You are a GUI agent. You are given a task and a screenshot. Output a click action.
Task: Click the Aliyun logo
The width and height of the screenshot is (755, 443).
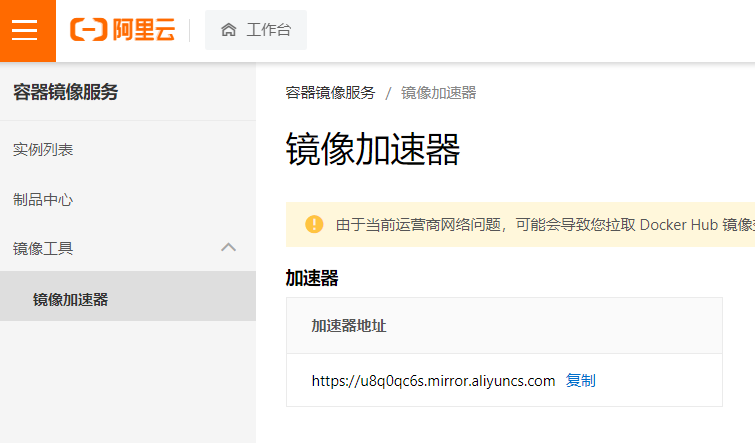(x=122, y=30)
